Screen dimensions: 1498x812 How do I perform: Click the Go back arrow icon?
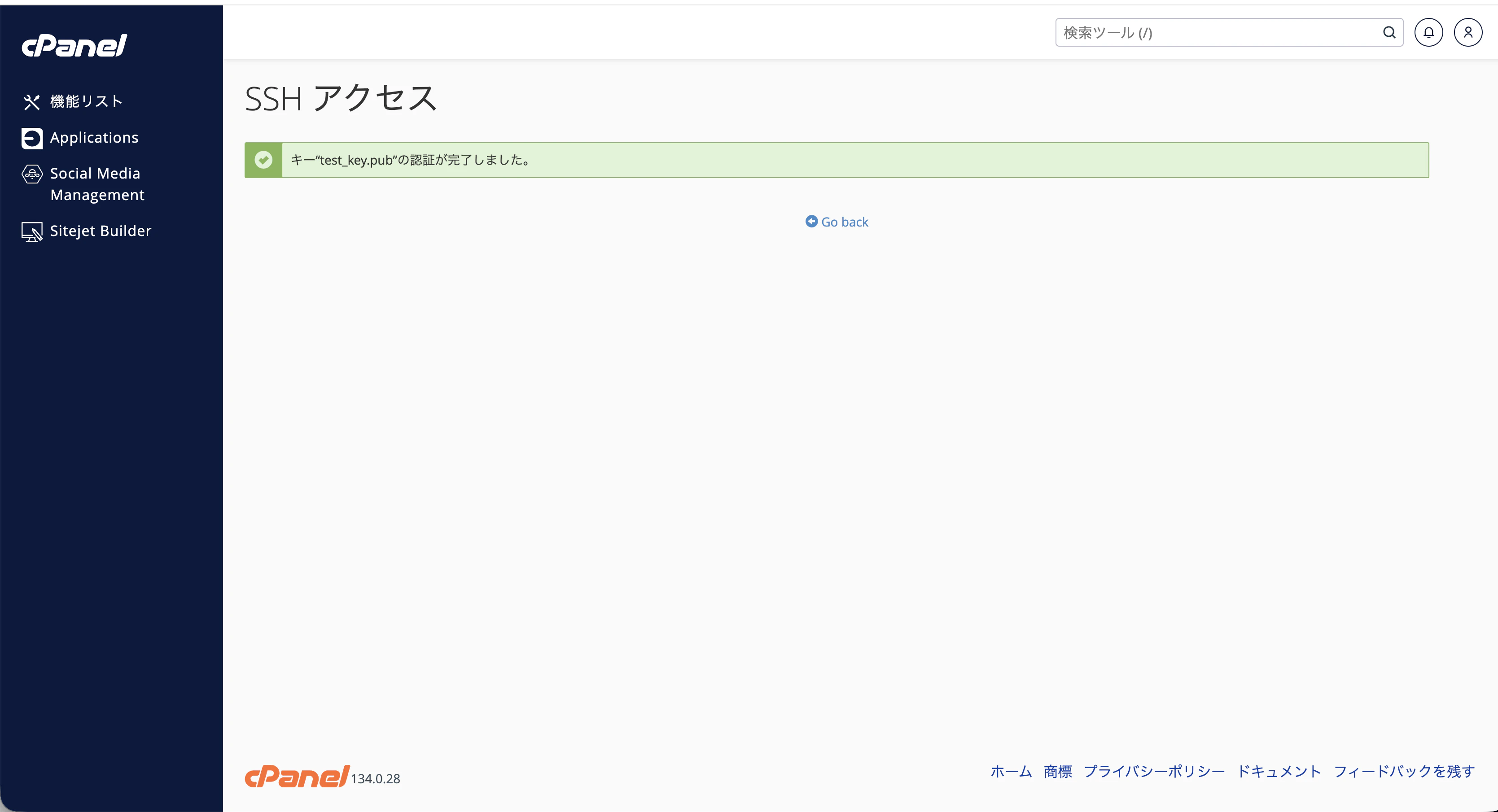click(x=811, y=222)
